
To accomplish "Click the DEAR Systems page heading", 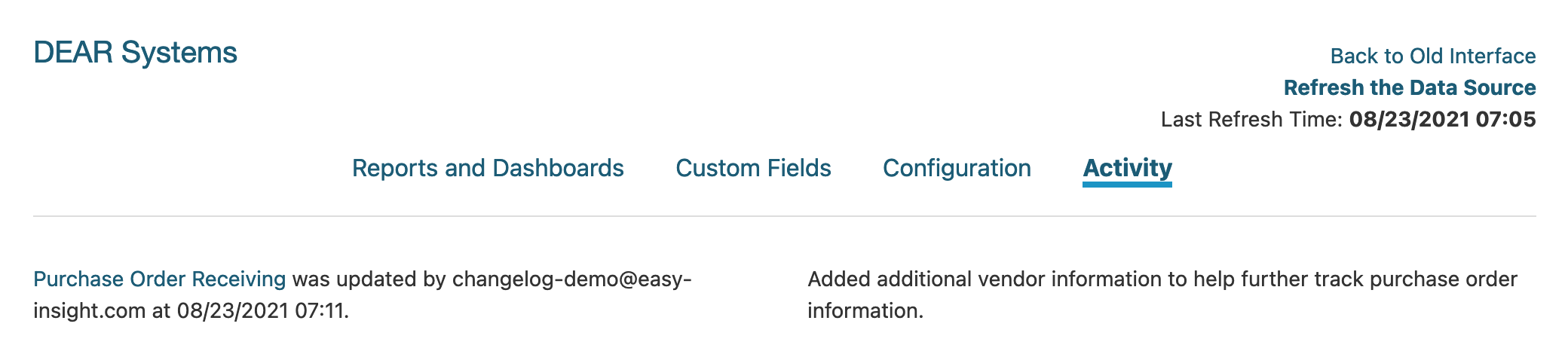I will pyautogui.click(x=136, y=53).
